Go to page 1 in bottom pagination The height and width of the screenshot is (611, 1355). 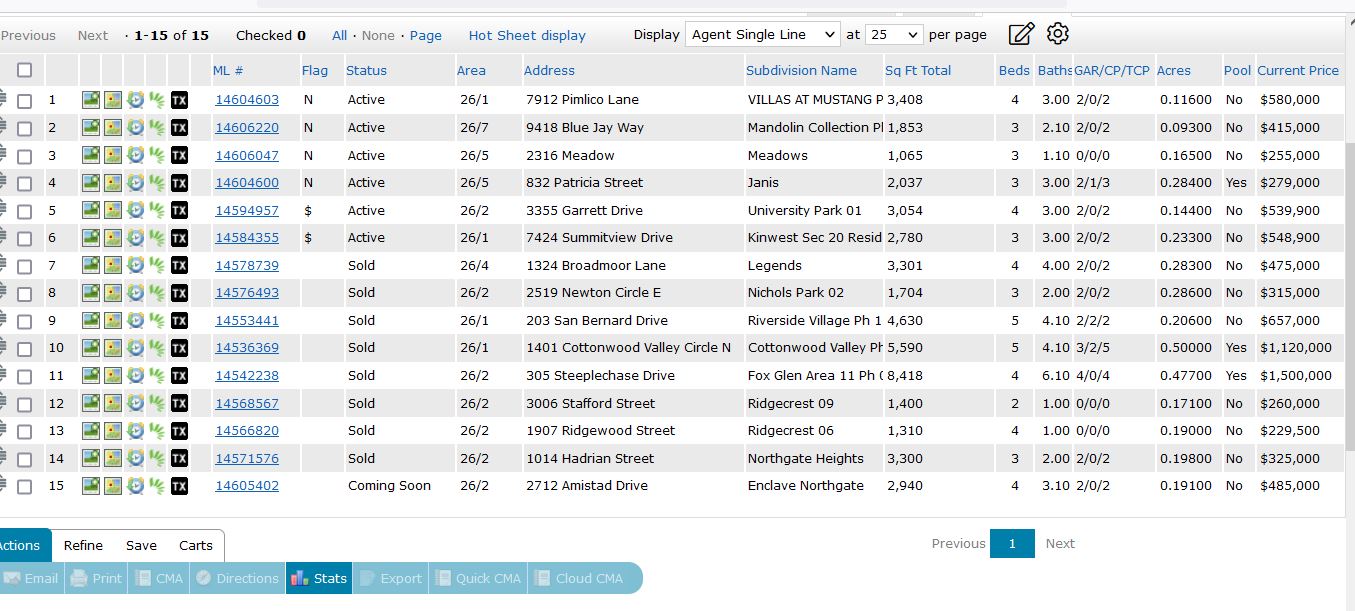point(1012,543)
